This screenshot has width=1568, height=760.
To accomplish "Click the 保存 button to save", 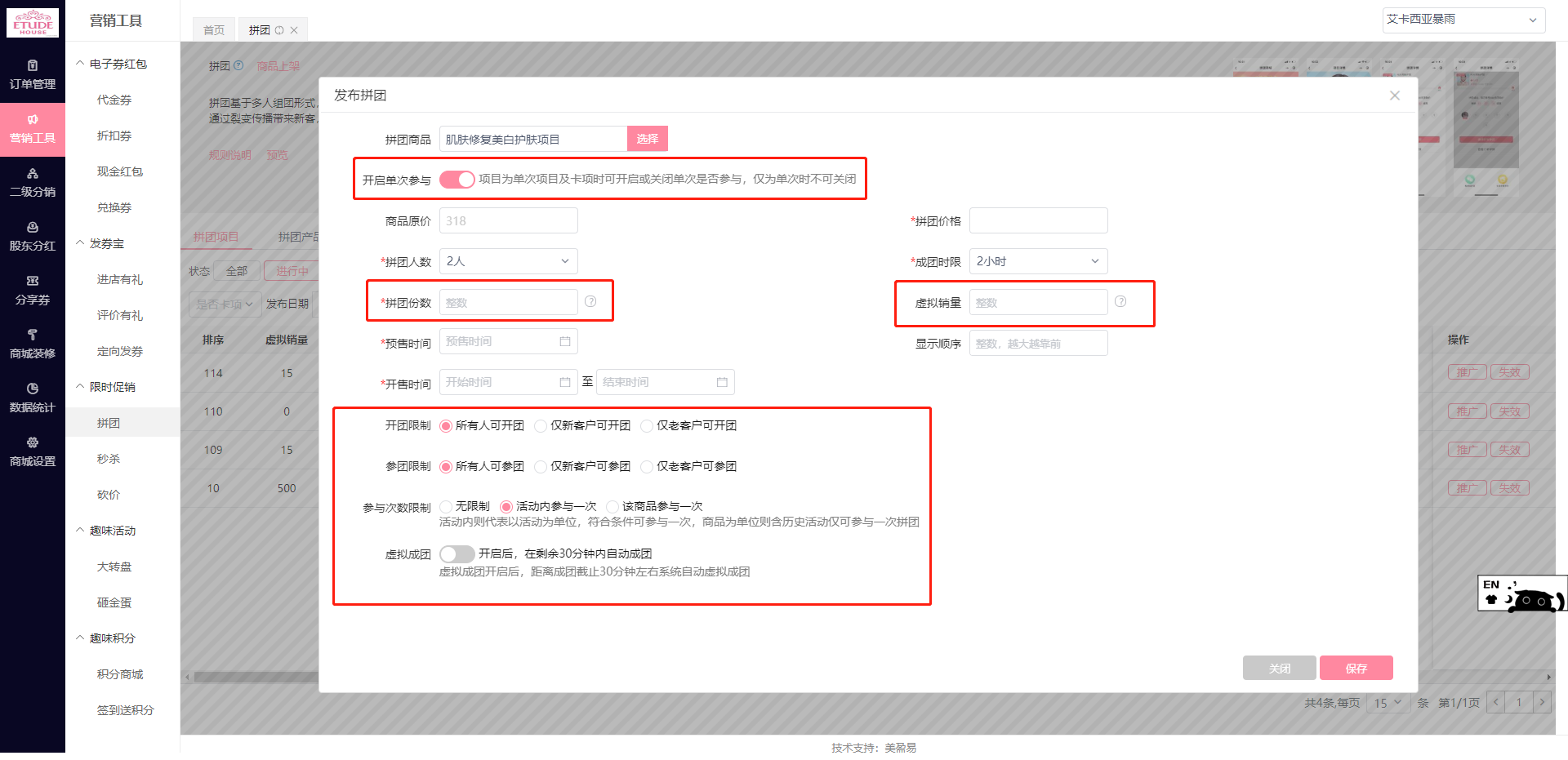I will tap(1356, 668).
